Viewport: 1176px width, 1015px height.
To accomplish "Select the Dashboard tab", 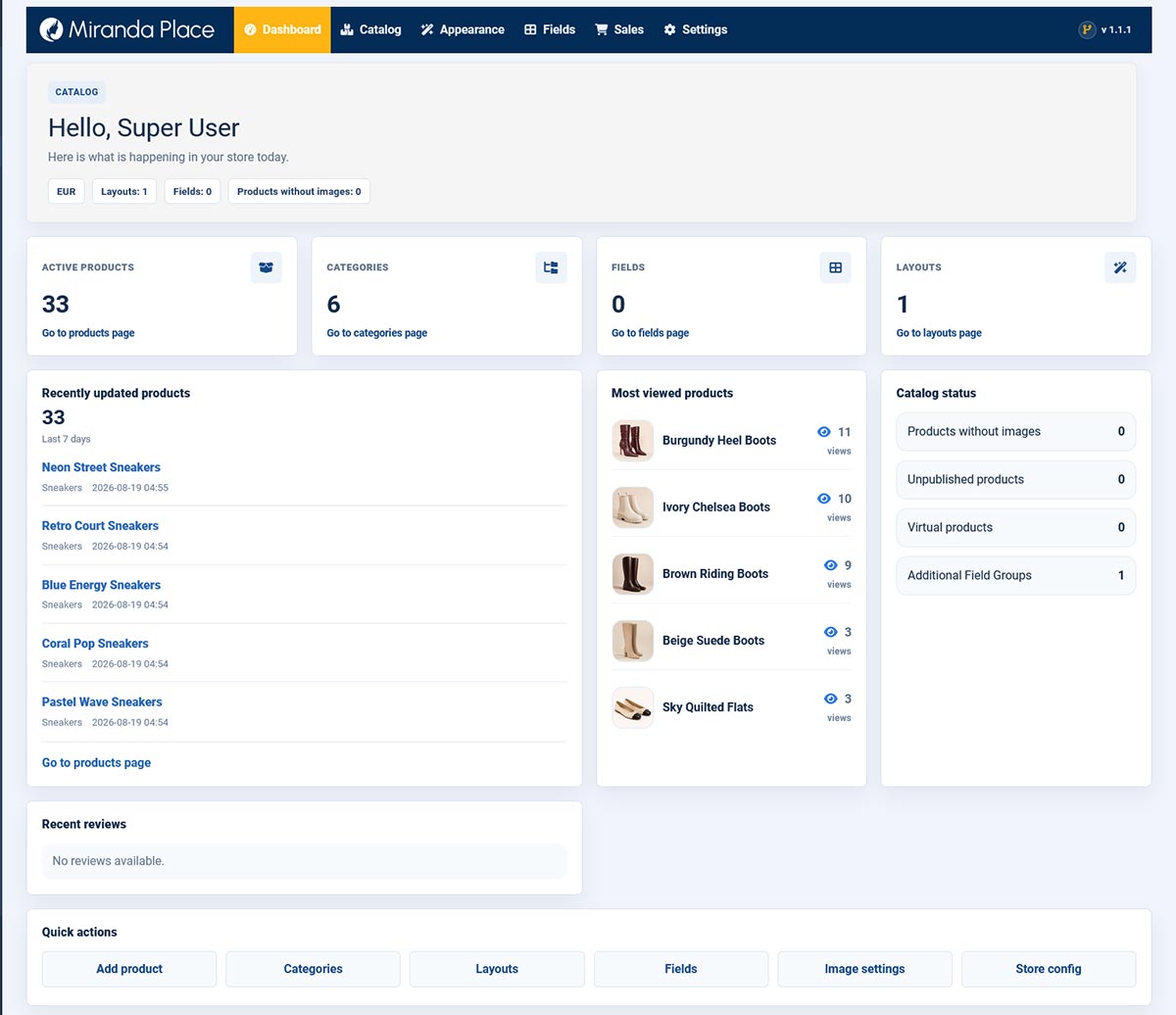I will point(282,29).
